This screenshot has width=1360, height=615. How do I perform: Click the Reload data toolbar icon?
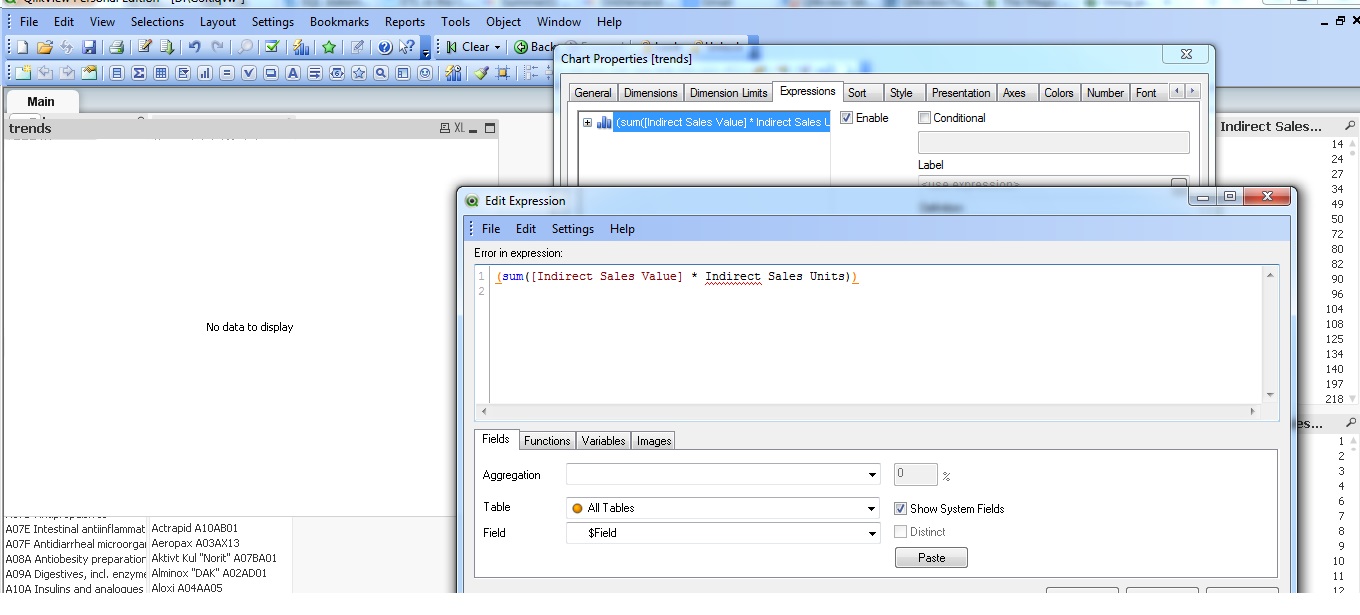(x=167, y=47)
